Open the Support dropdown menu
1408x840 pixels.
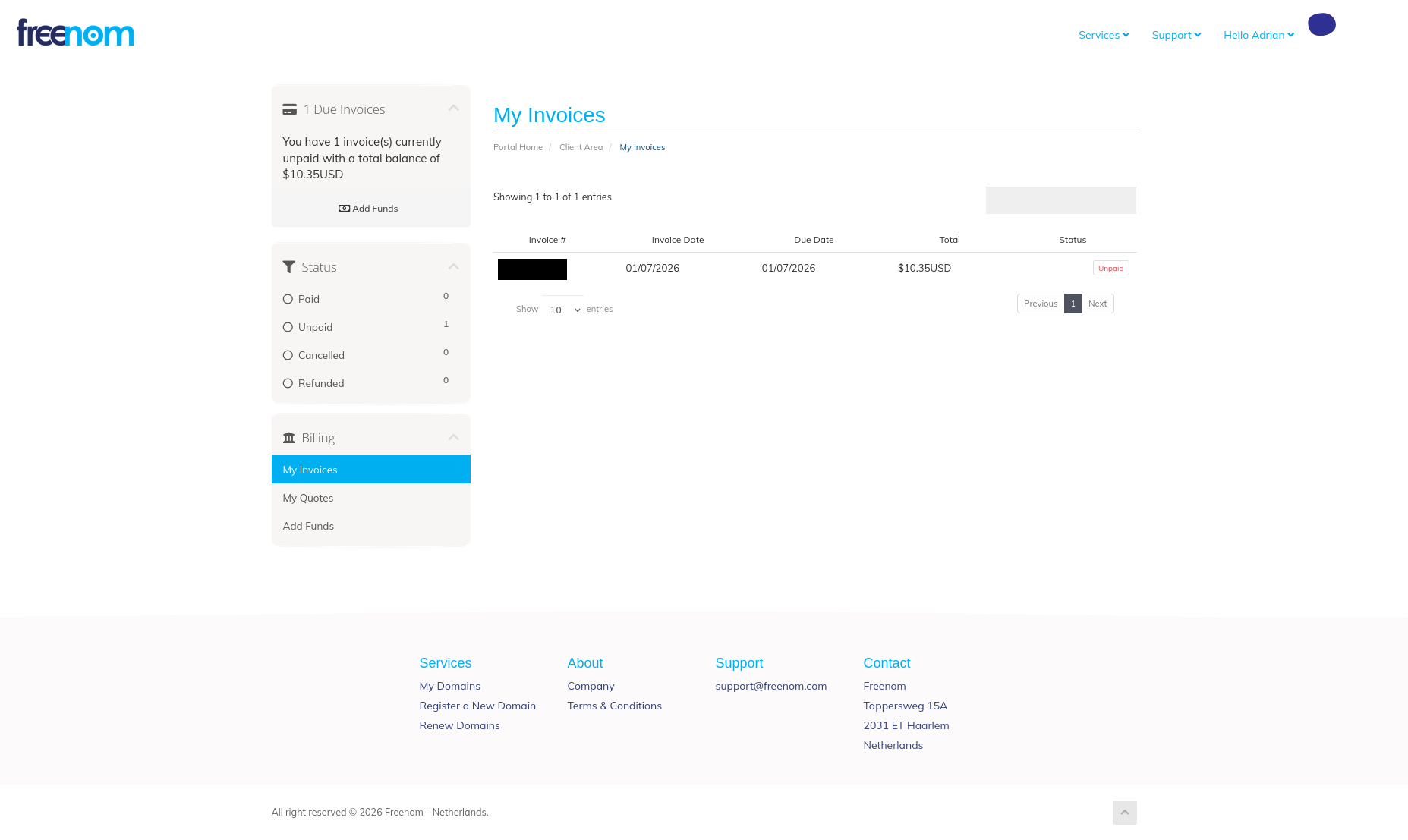tap(1176, 35)
